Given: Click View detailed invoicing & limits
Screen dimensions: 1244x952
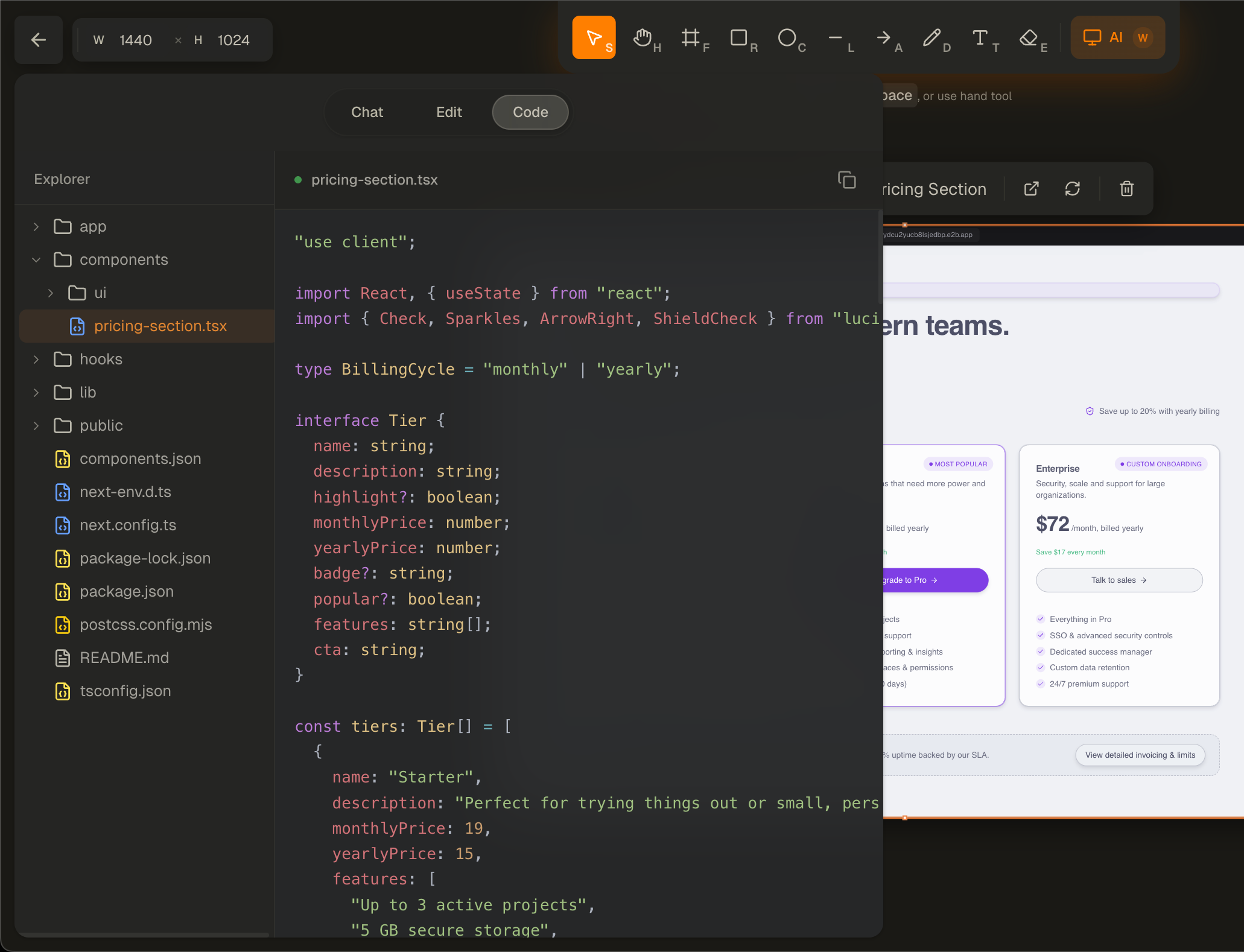Looking at the screenshot, I should (x=1140, y=755).
